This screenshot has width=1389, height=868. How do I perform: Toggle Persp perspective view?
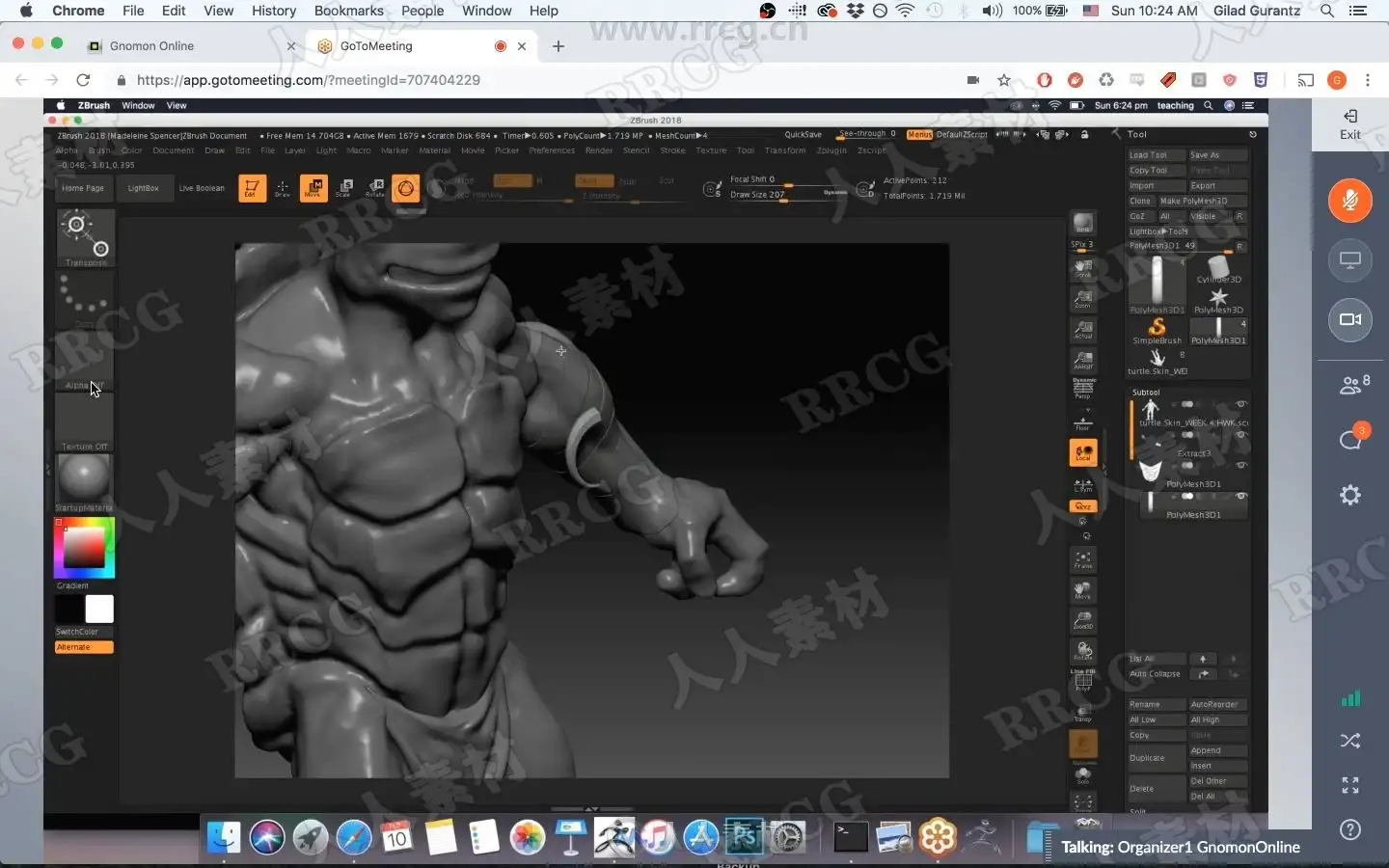coord(1083,390)
